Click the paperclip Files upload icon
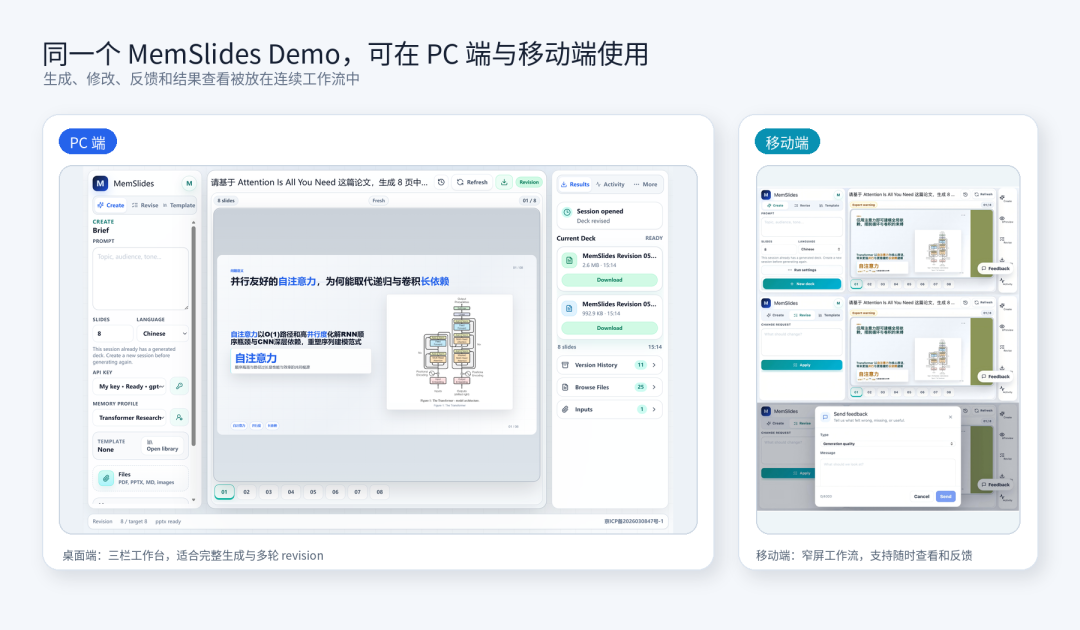Image resolution: width=1080 pixels, height=630 pixels. point(106,478)
